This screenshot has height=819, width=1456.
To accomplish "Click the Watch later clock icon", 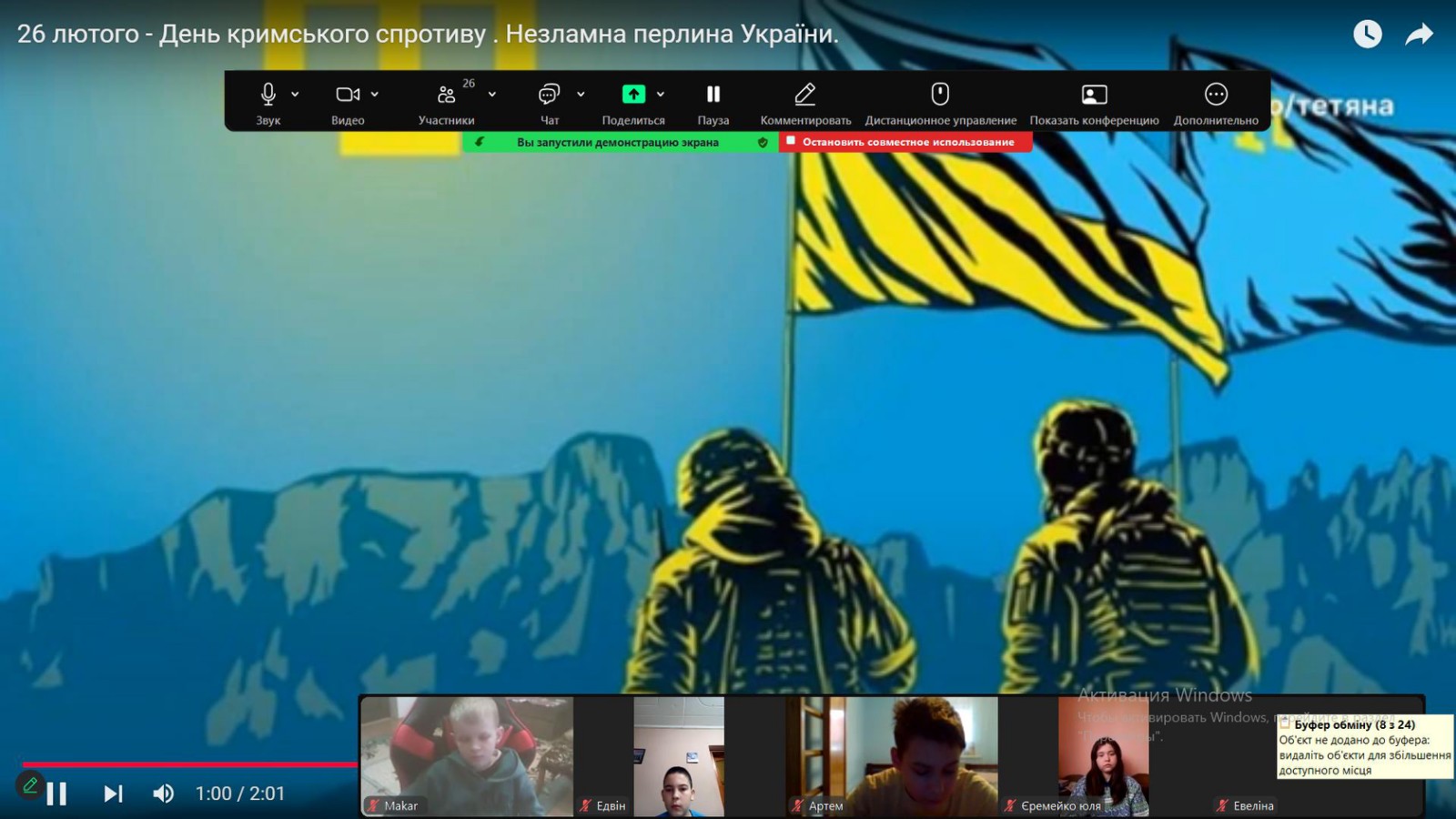I will pyautogui.click(x=1367, y=35).
